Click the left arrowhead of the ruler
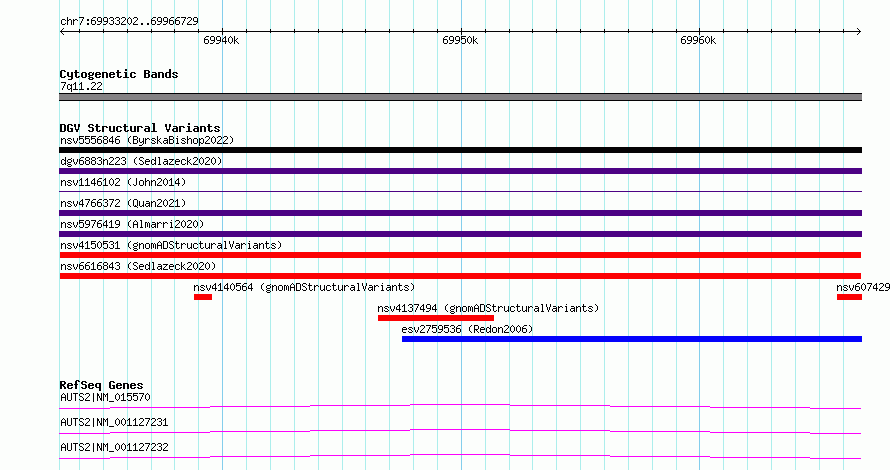Viewport: 890px width, 470px height. 62,32
